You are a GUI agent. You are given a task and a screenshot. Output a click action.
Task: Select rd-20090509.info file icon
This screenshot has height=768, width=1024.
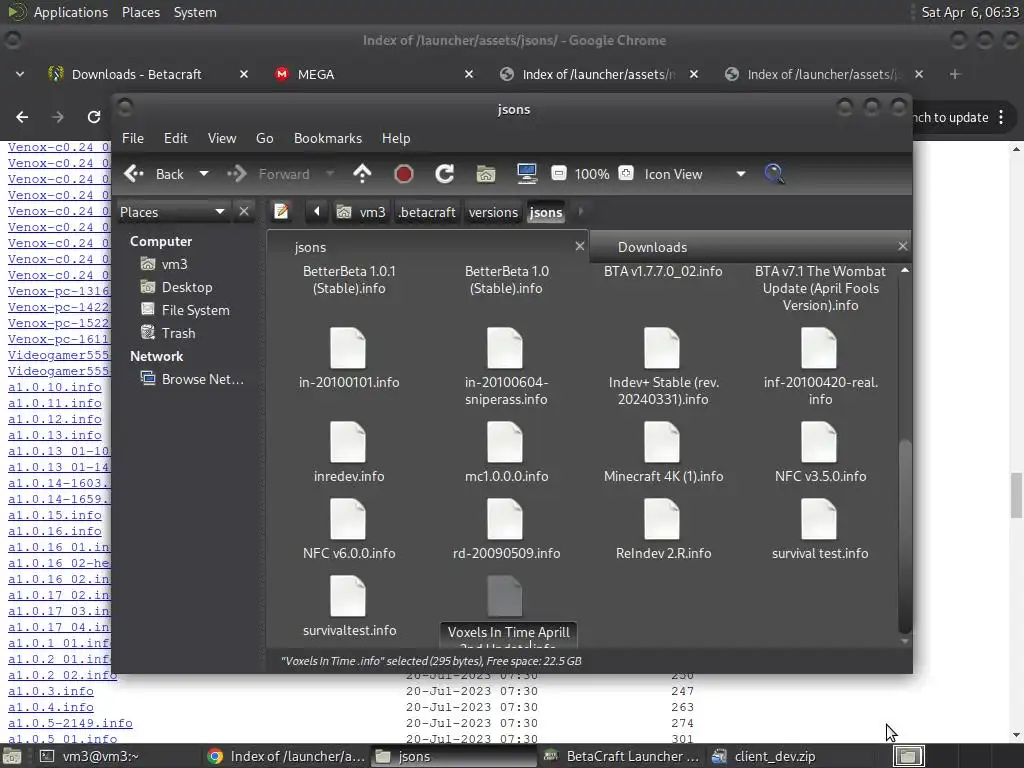[x=505, y=519]
